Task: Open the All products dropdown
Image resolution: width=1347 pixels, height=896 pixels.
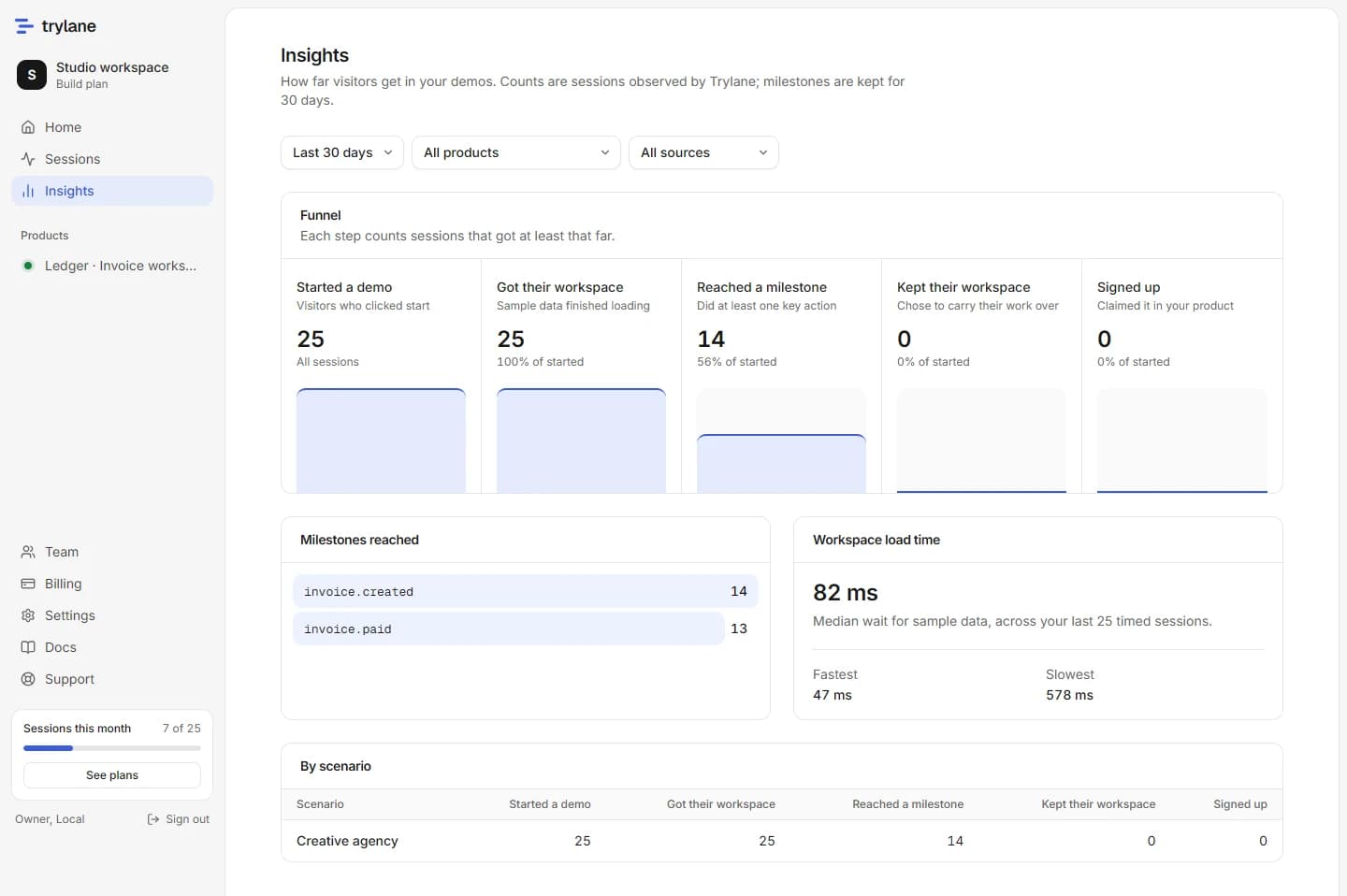Action: point(516,152)
